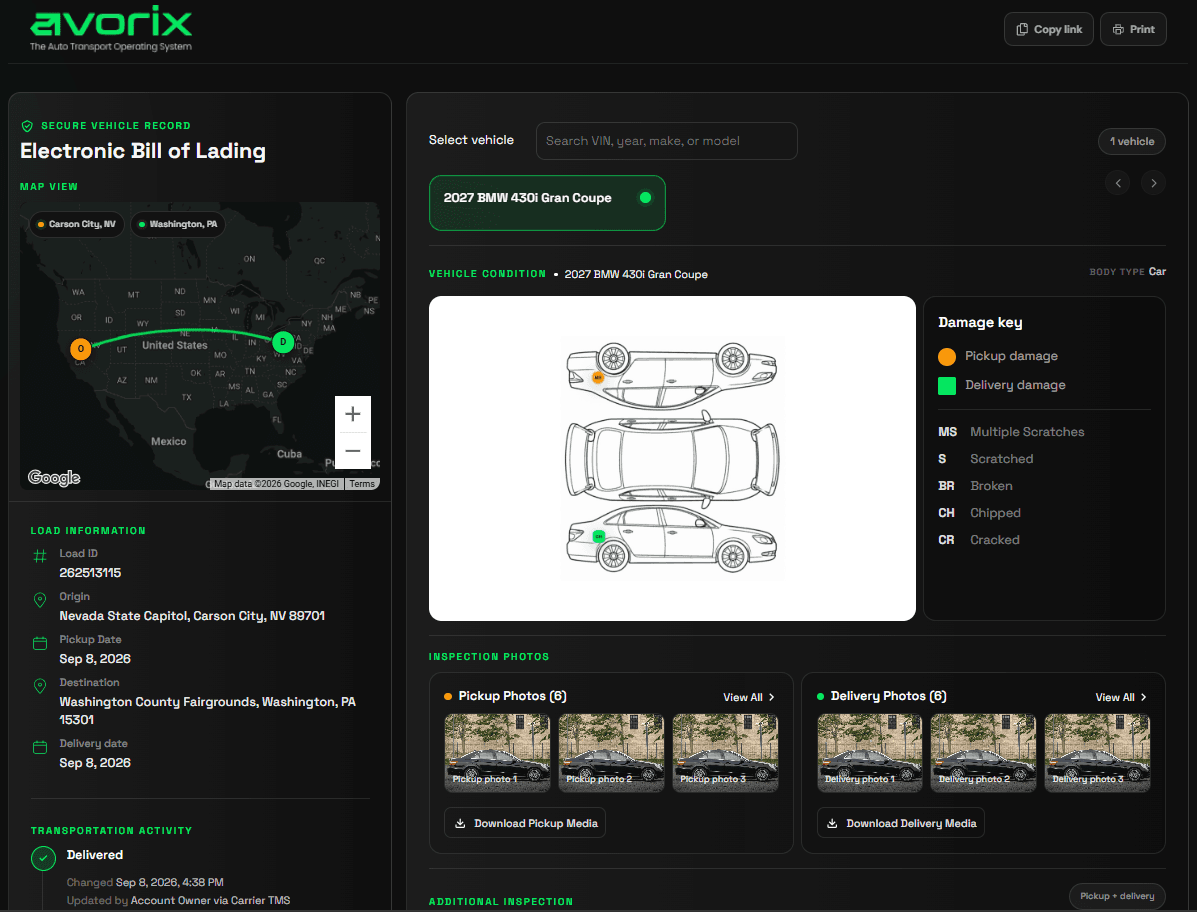The image size is (1197, 912).
Task: Click the Pickup Date calendar icon
Action: click(x=40, y=643)
